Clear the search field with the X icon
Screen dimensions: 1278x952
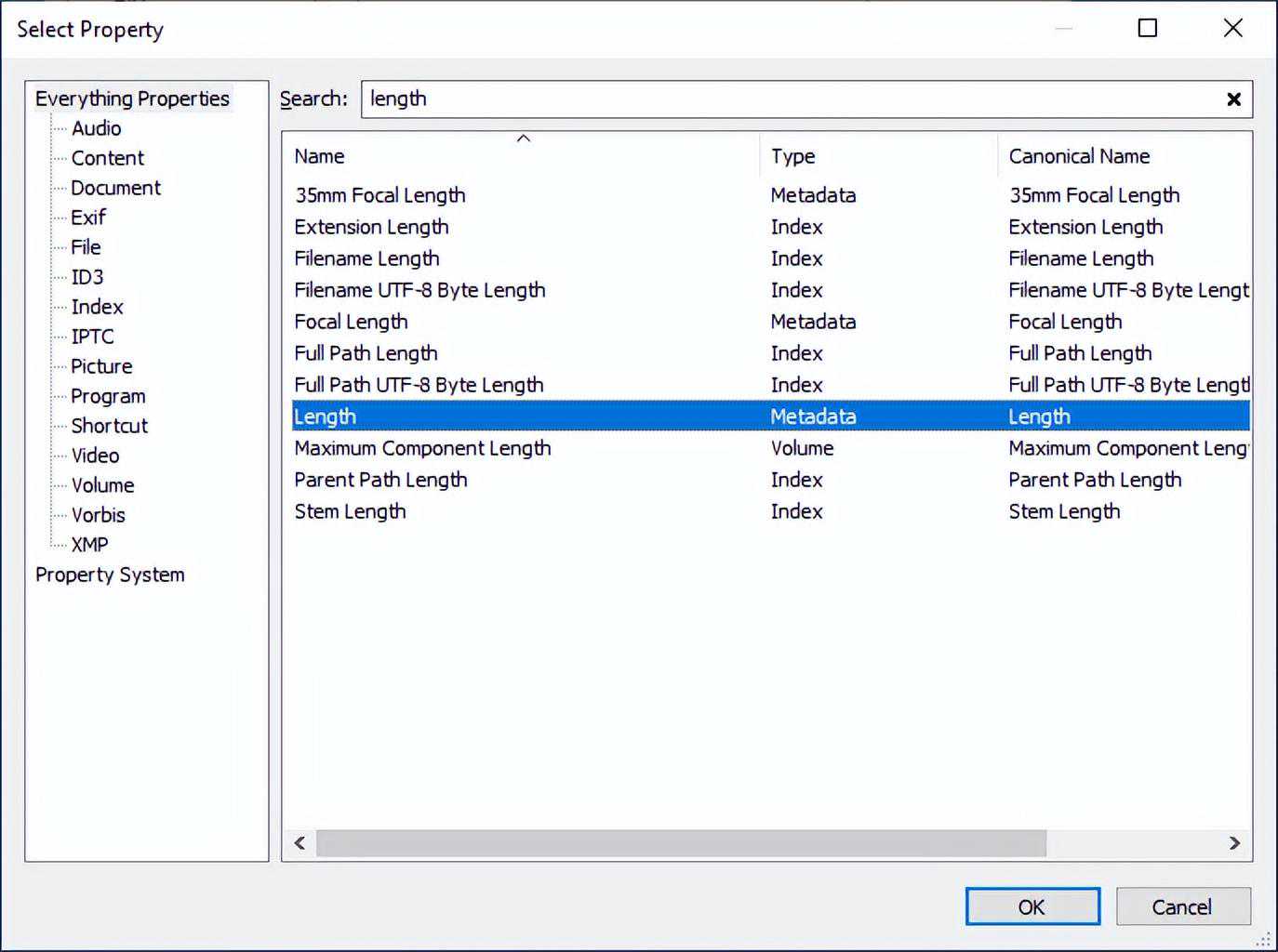1233,99
